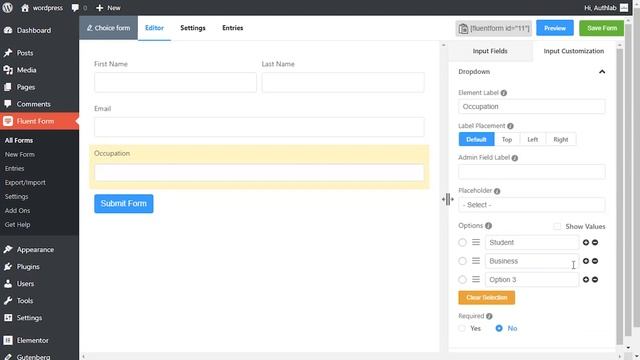Remove Option 3 with minus icon
The width and height of the screenshot is (640, 360).
595,280
